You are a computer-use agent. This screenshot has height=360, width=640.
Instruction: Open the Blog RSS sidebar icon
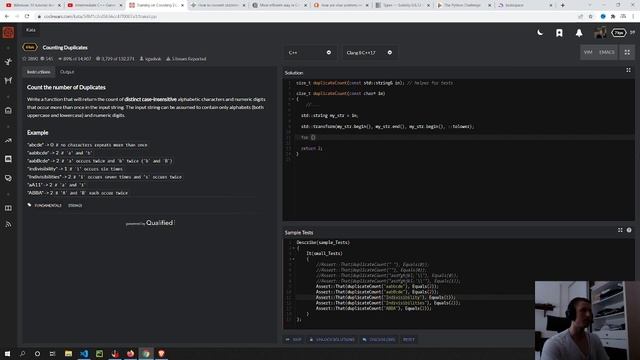(8, 224)
